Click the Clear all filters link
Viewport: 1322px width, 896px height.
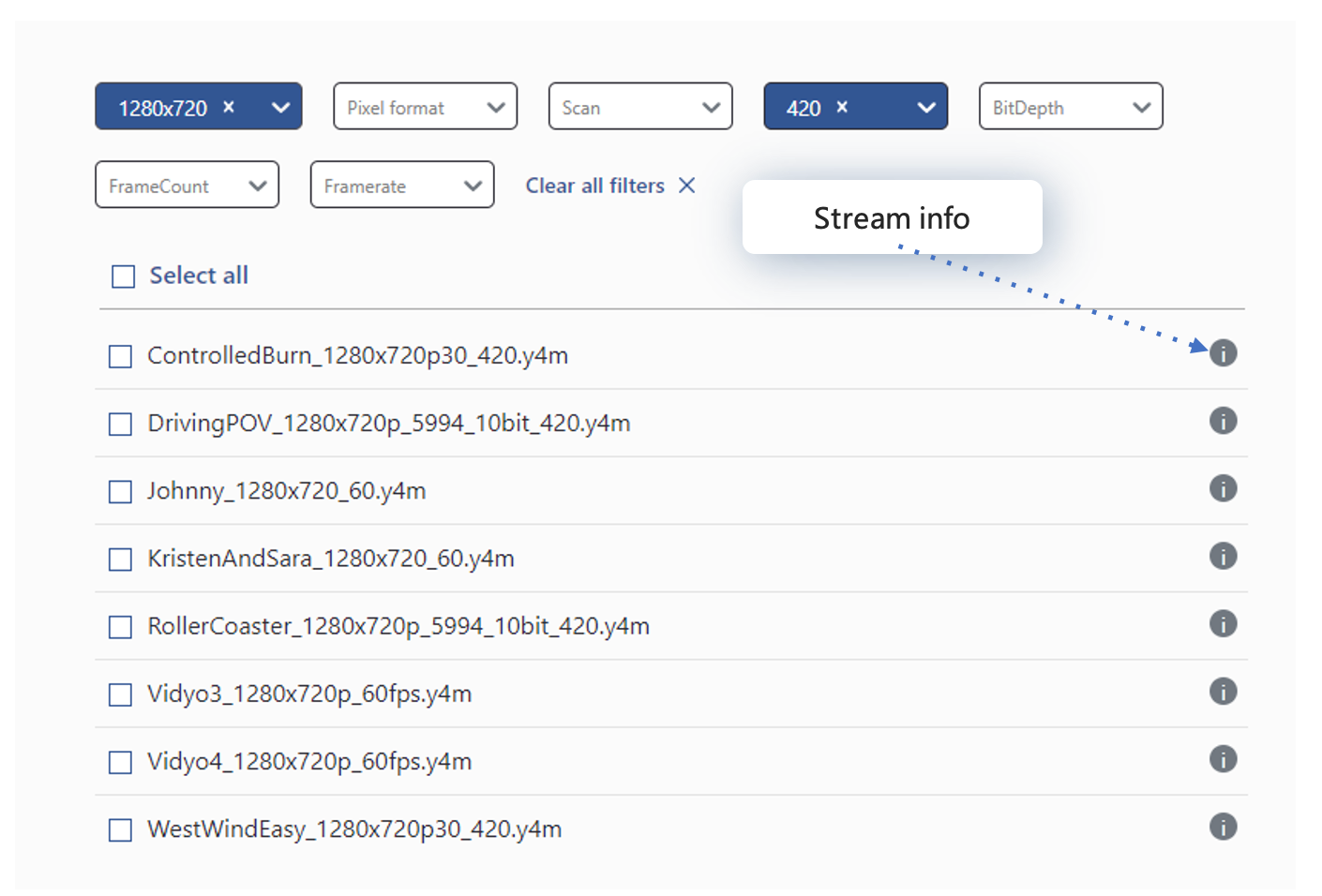(595, 186)
